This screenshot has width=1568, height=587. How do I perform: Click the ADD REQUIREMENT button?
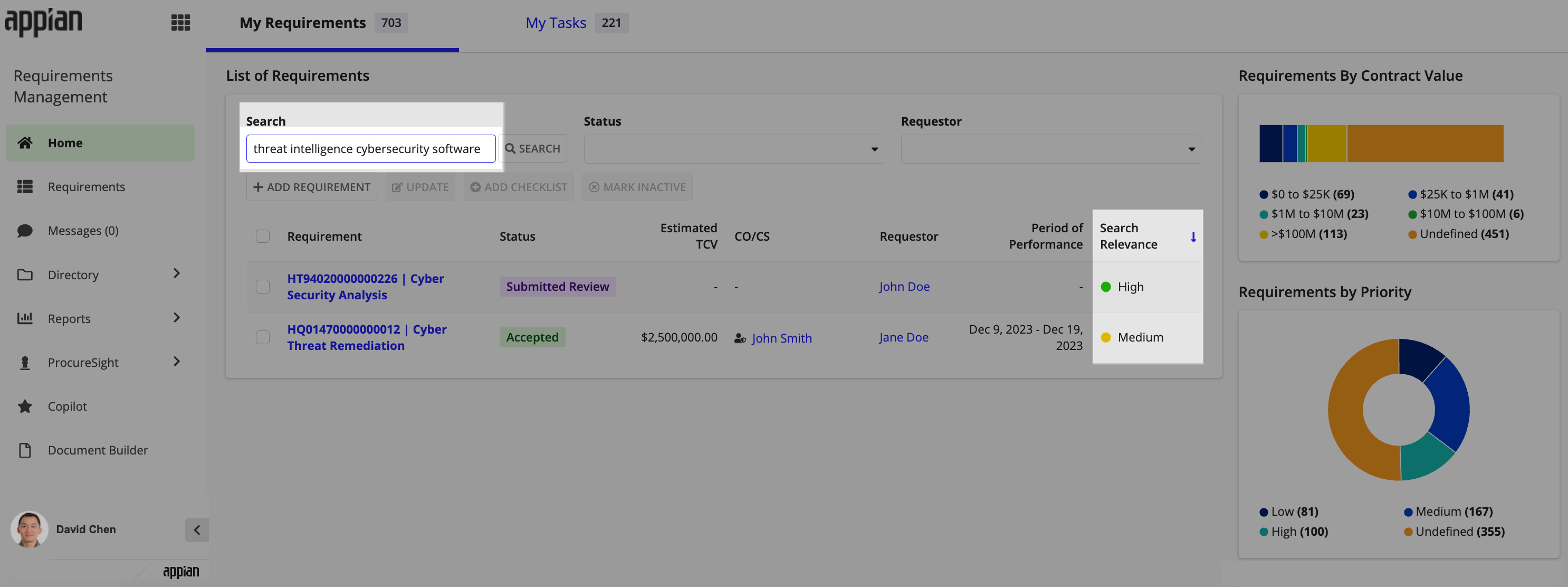point(312,187)
